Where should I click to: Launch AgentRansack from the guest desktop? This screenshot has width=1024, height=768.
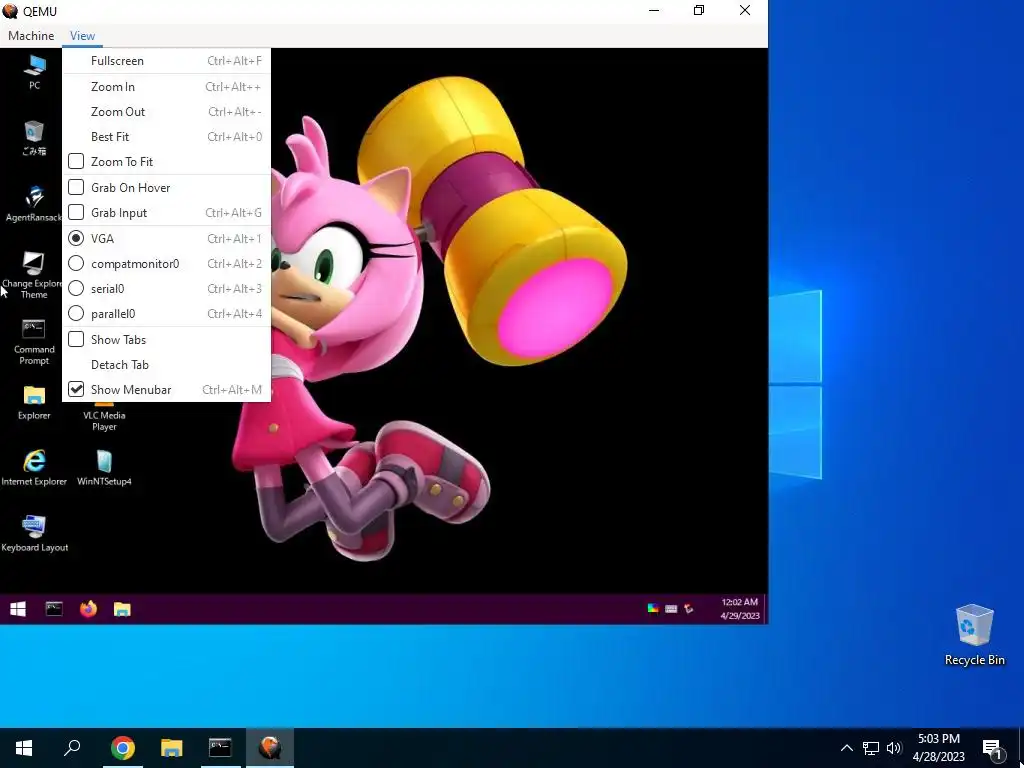click(x=33, y=203)
